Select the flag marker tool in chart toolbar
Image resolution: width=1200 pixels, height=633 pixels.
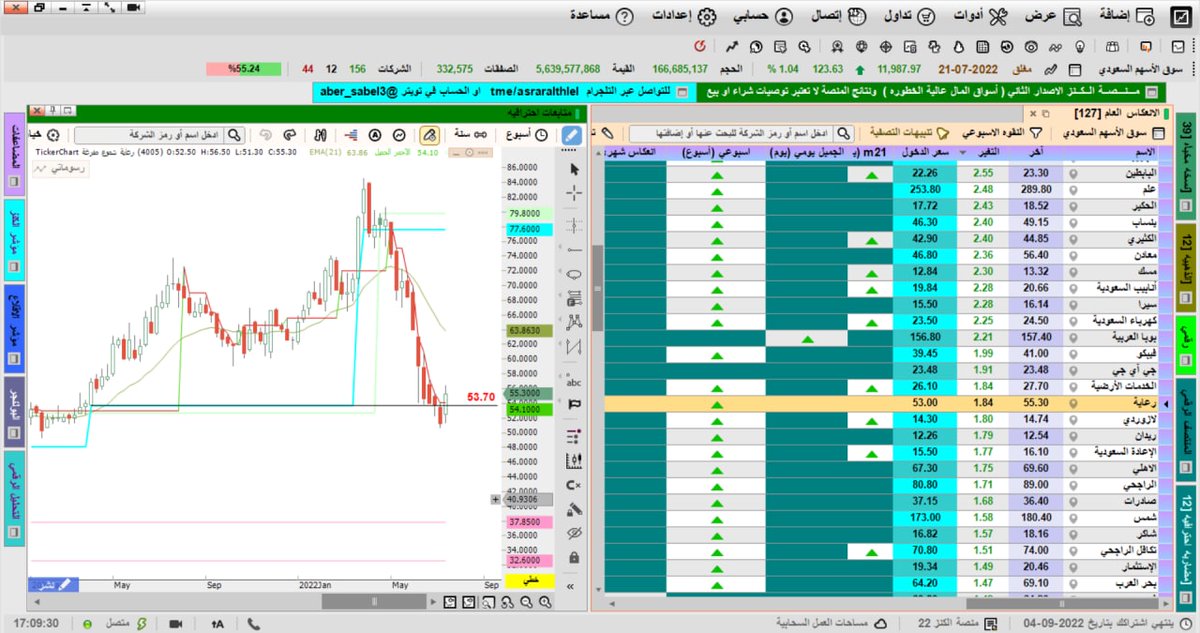click(574, 405)
